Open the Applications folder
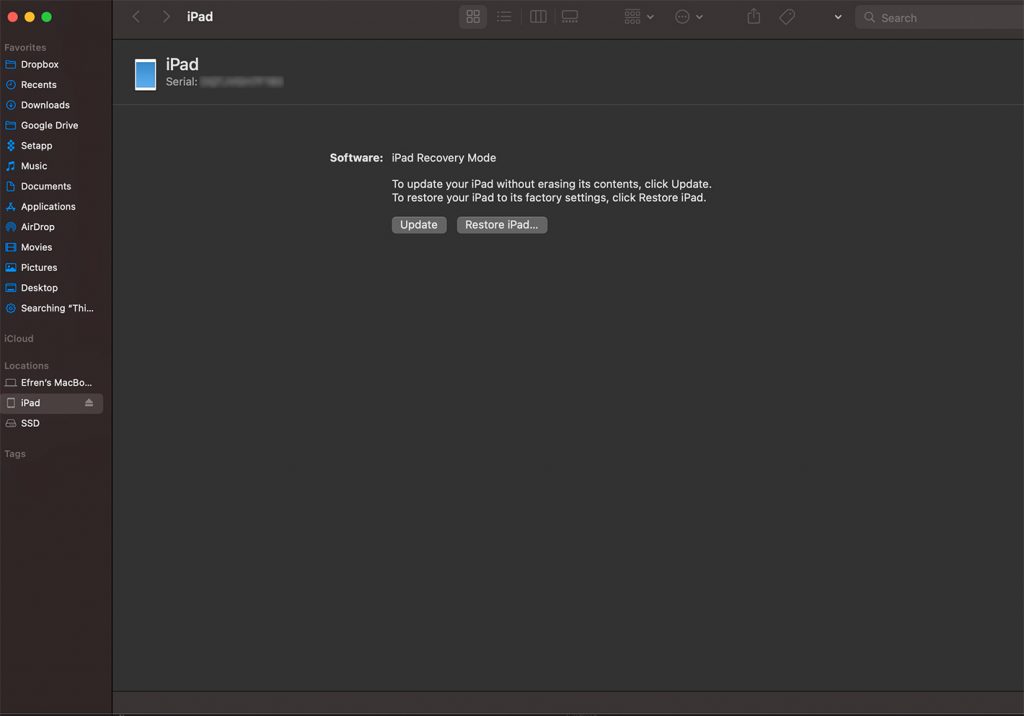This screenshot has width=1024, height=716. (52, 206)
